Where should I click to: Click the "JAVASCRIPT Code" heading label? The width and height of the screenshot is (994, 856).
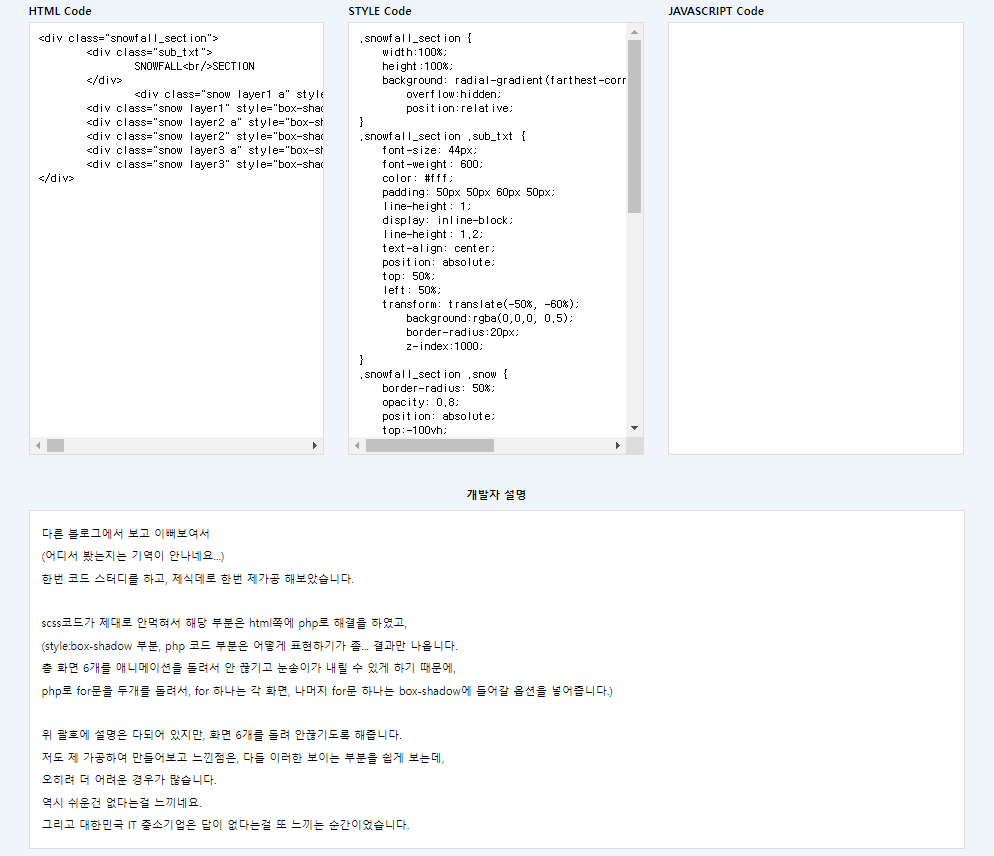716,11
